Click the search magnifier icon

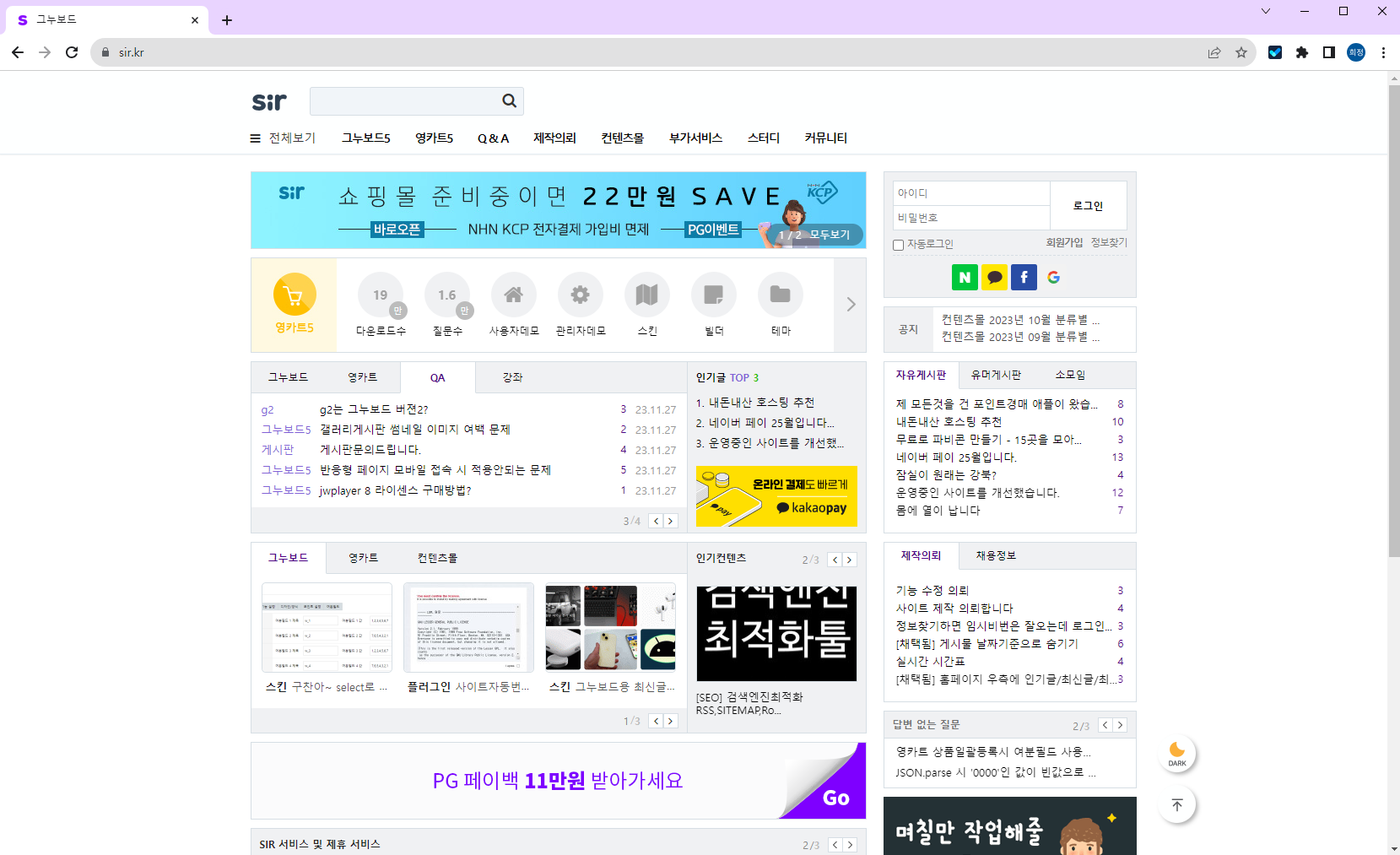509,100
